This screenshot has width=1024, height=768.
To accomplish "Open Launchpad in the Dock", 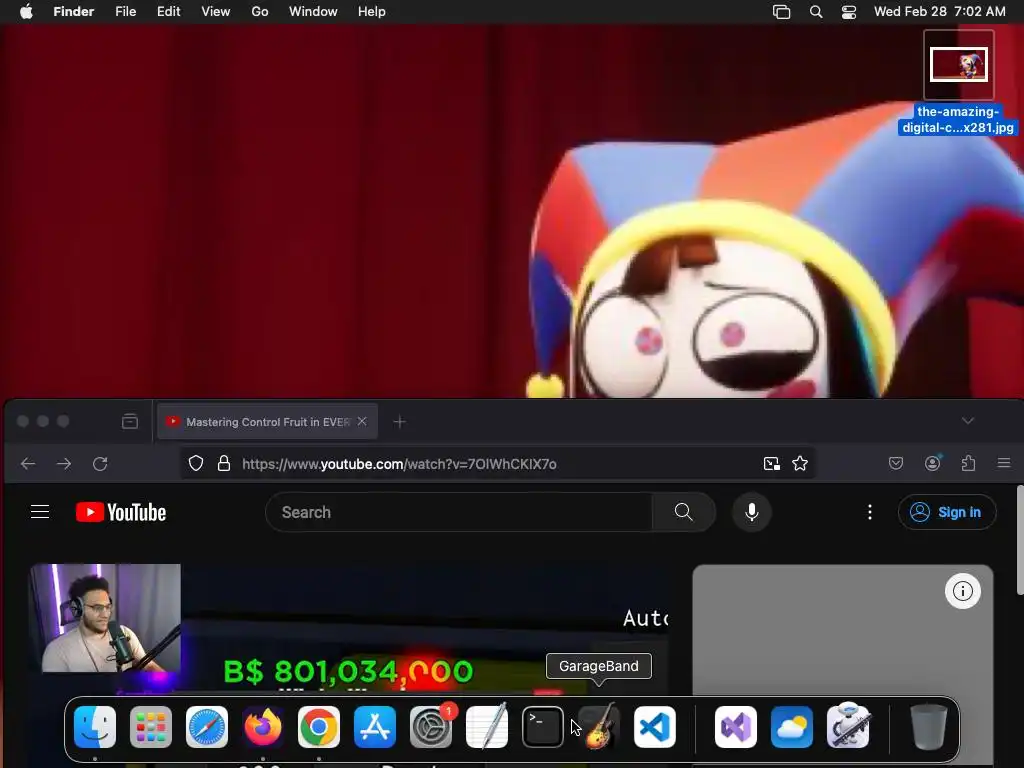I will click(x=151, y=727).
